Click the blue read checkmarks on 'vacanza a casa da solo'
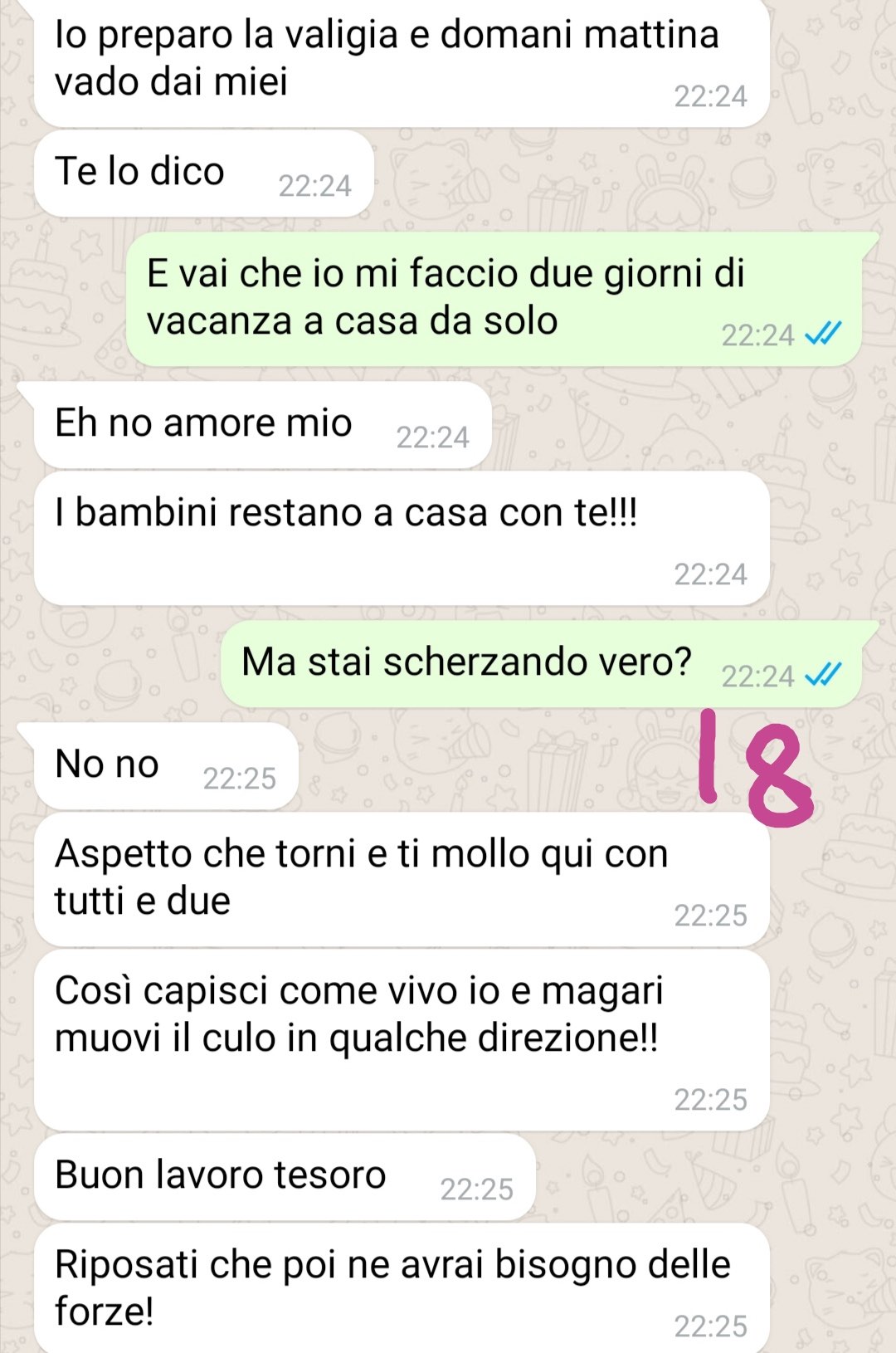This screenshot has height=1353, width=896. [824, 334]
